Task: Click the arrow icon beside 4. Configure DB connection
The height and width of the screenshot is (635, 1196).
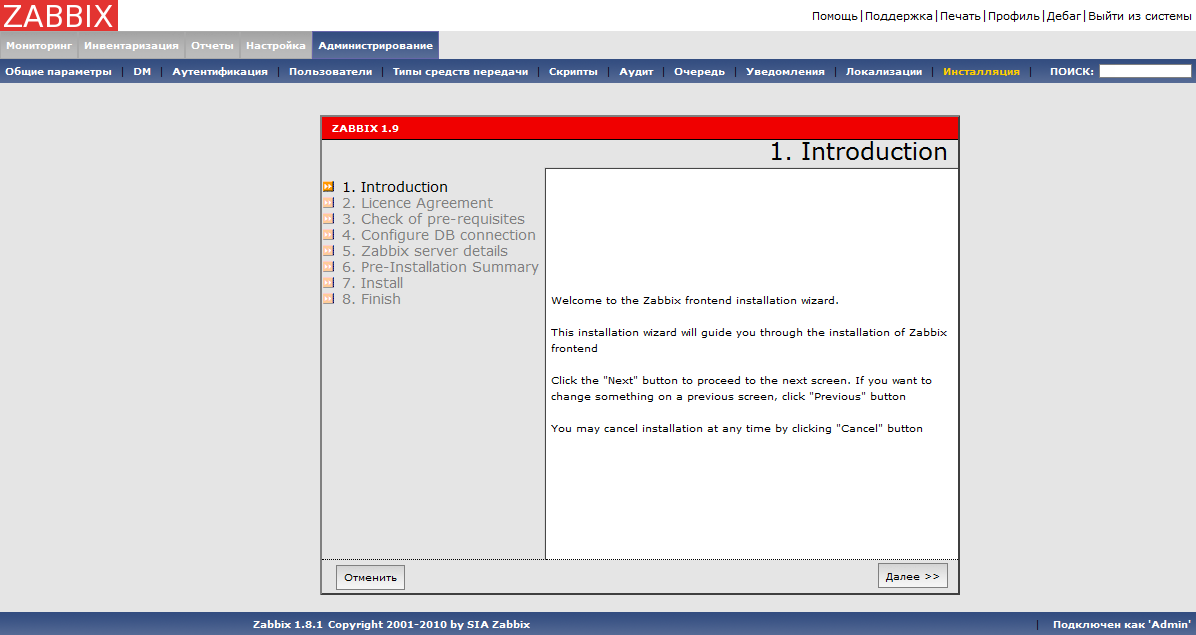Action: (x=328, y=235)
